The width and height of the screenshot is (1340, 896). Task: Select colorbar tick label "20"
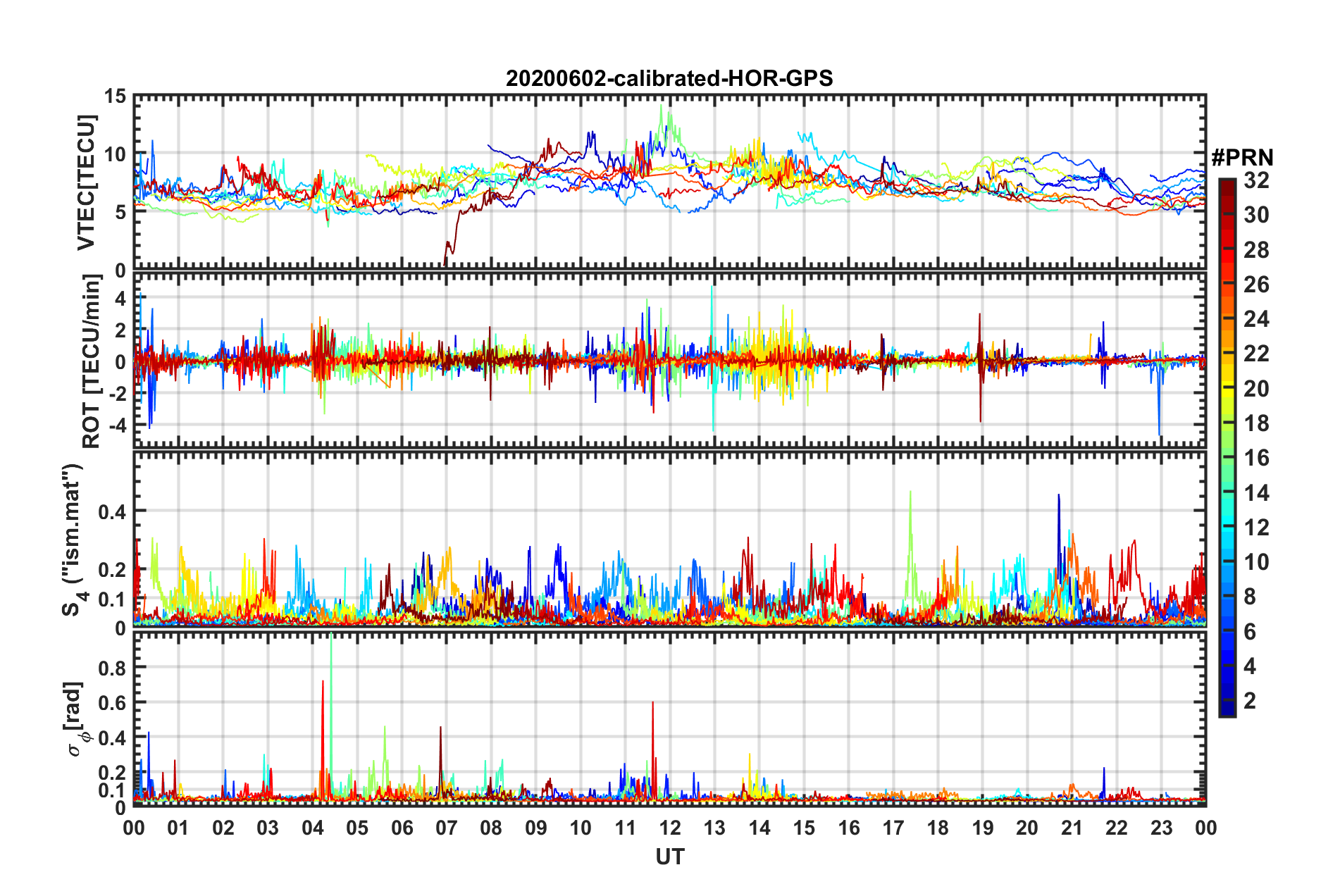(x=1256, y=389)
